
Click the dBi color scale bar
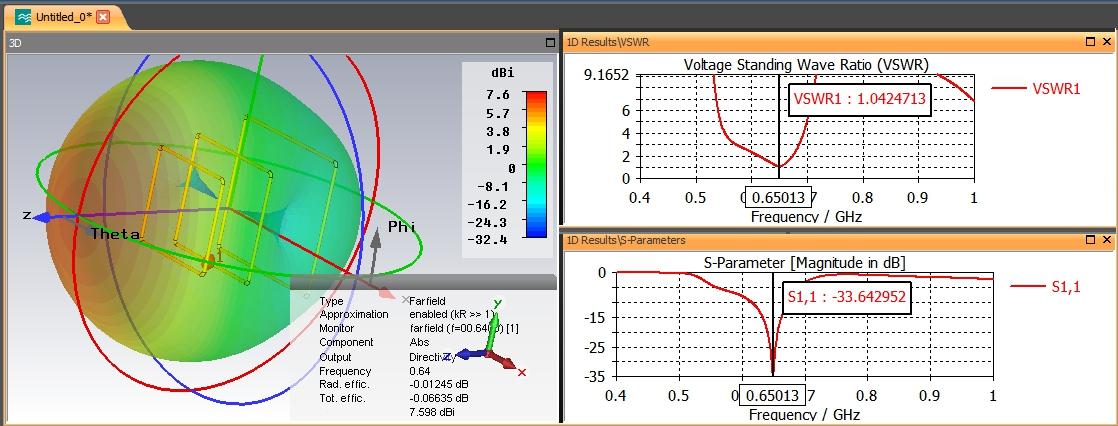pos(535,163)
